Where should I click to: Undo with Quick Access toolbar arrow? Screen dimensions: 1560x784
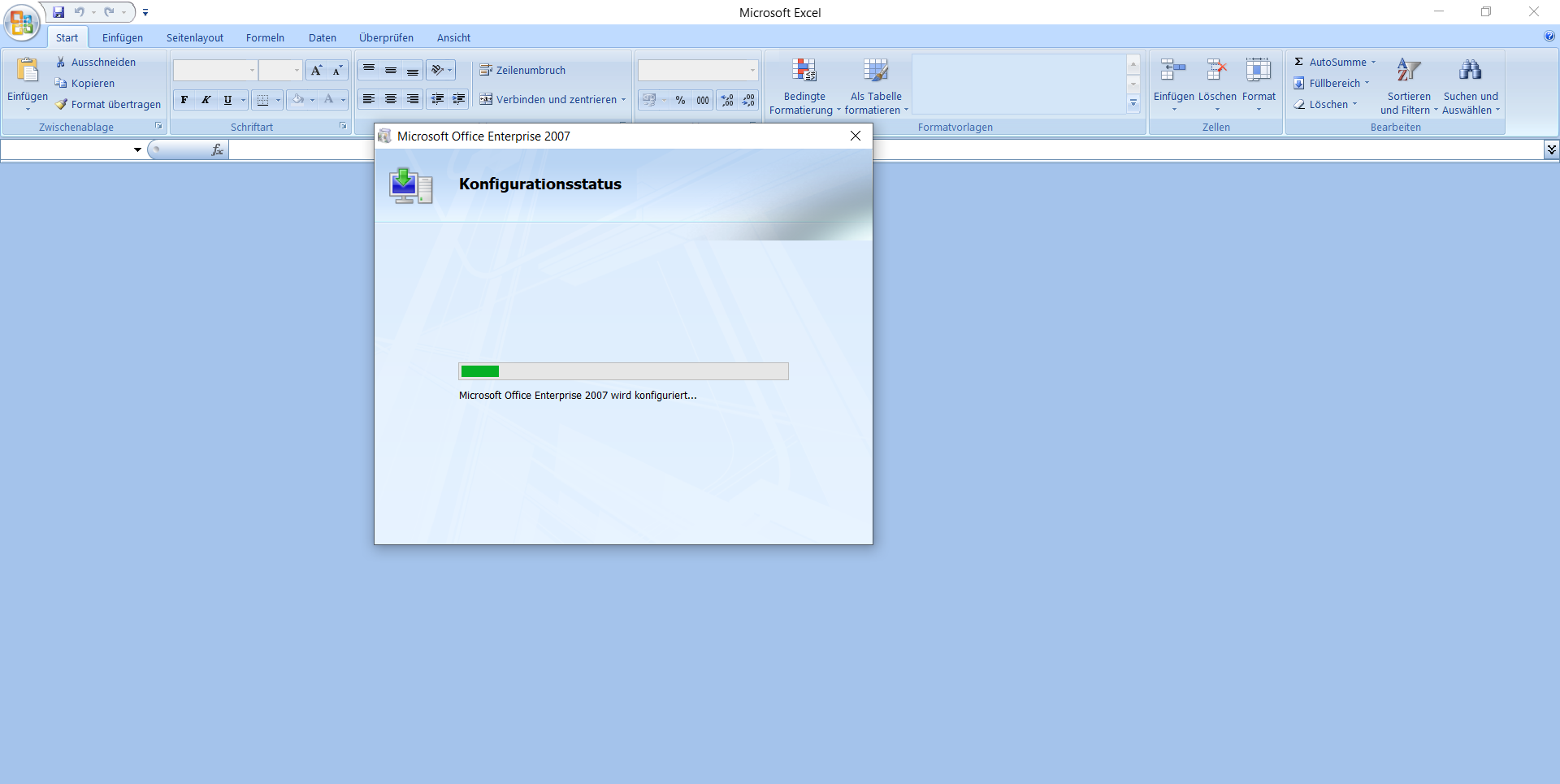point(80,12)
